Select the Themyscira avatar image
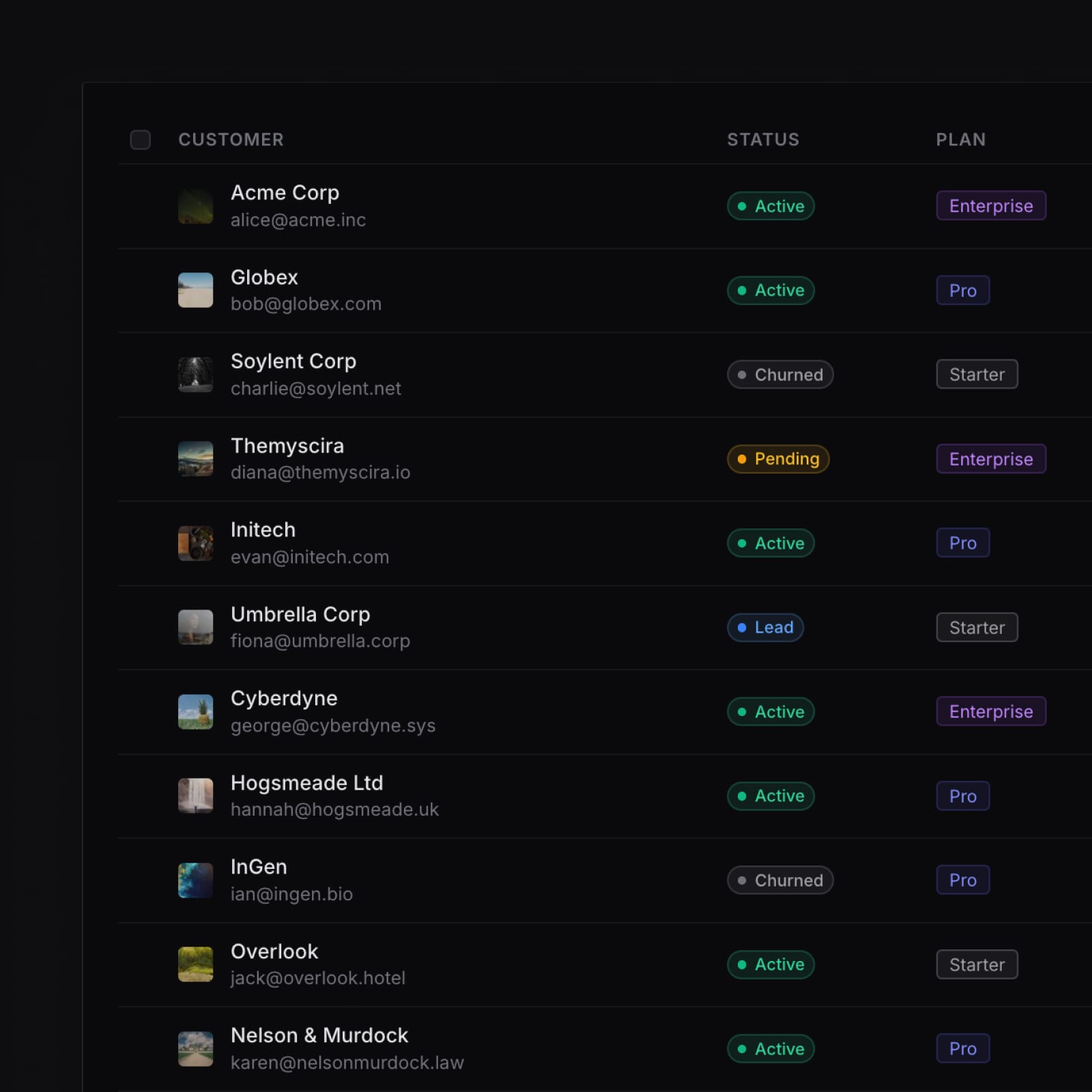1092x1092 pixels. [x=195, y=459]
